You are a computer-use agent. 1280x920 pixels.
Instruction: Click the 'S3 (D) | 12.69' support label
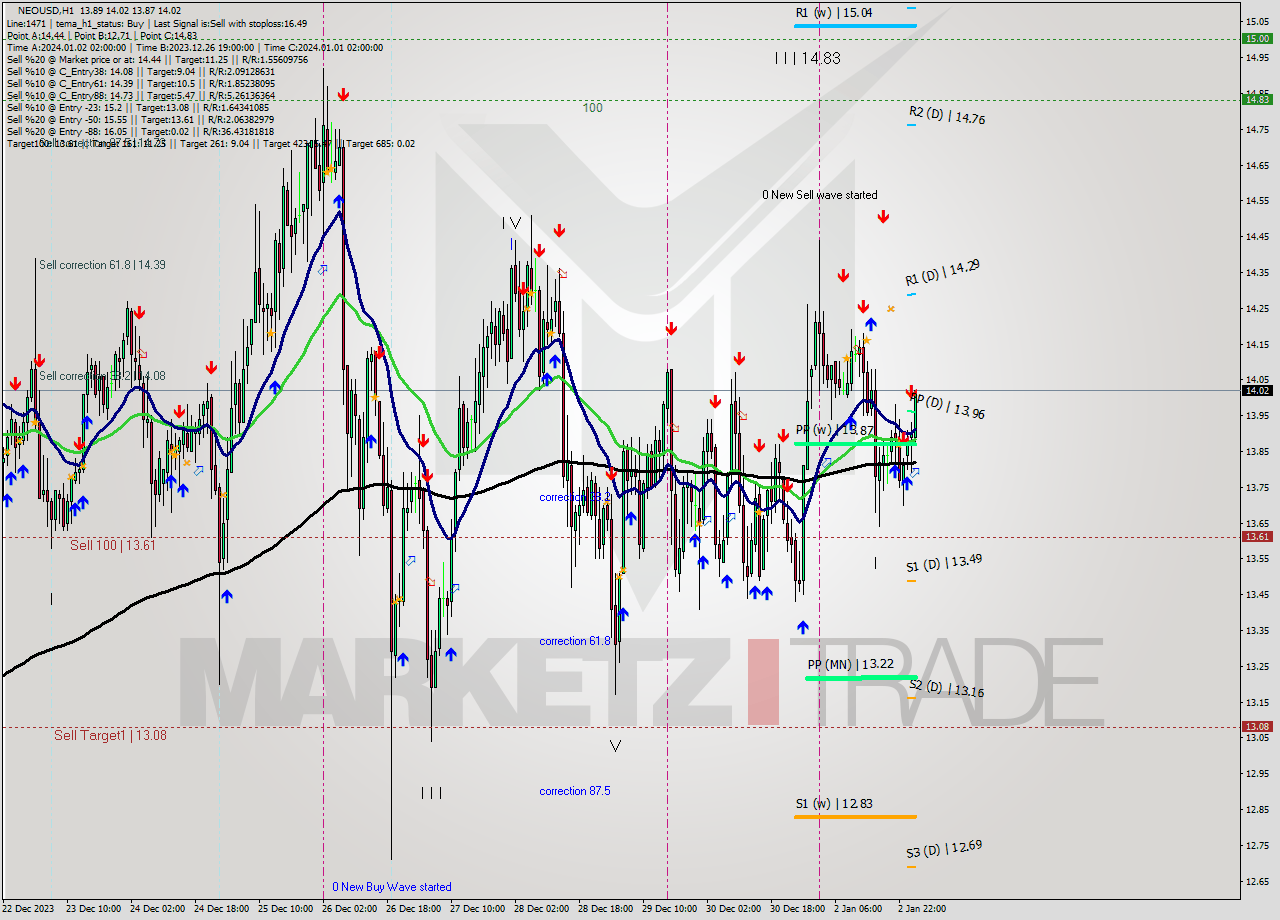pyautogui.click(x=944, y=850)
